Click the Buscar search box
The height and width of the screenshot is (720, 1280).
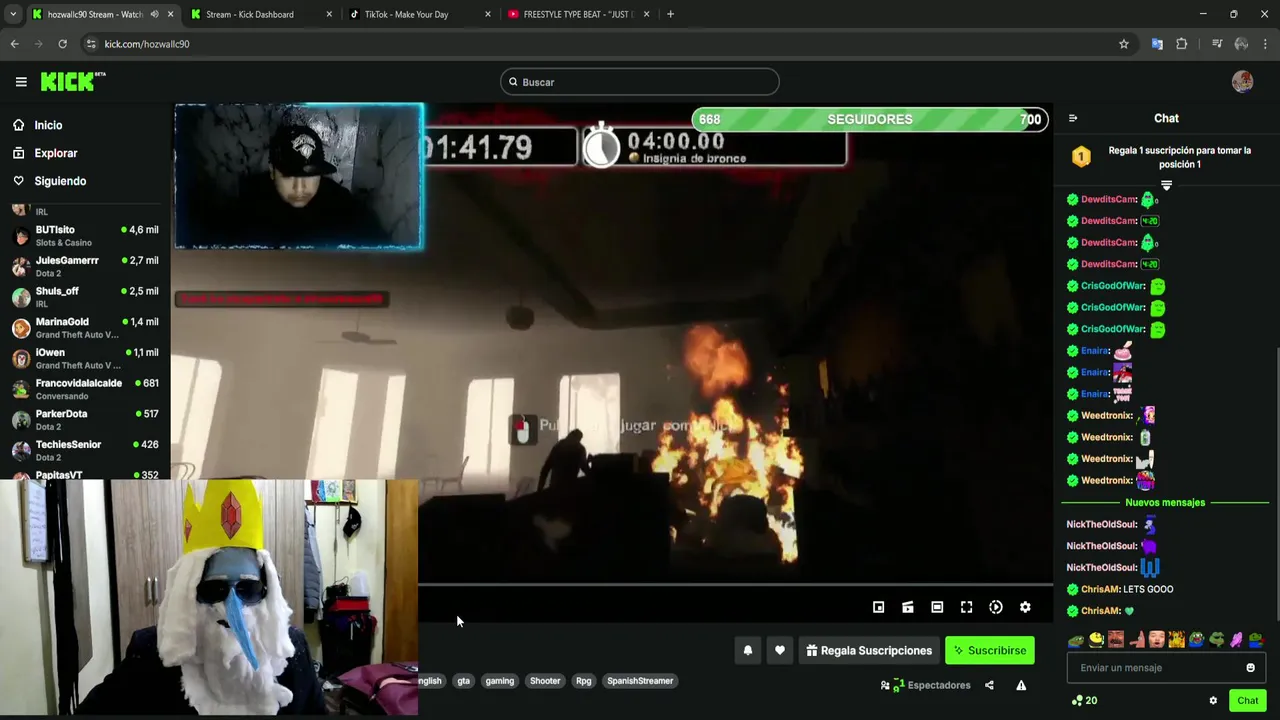(x=640, y=82)
